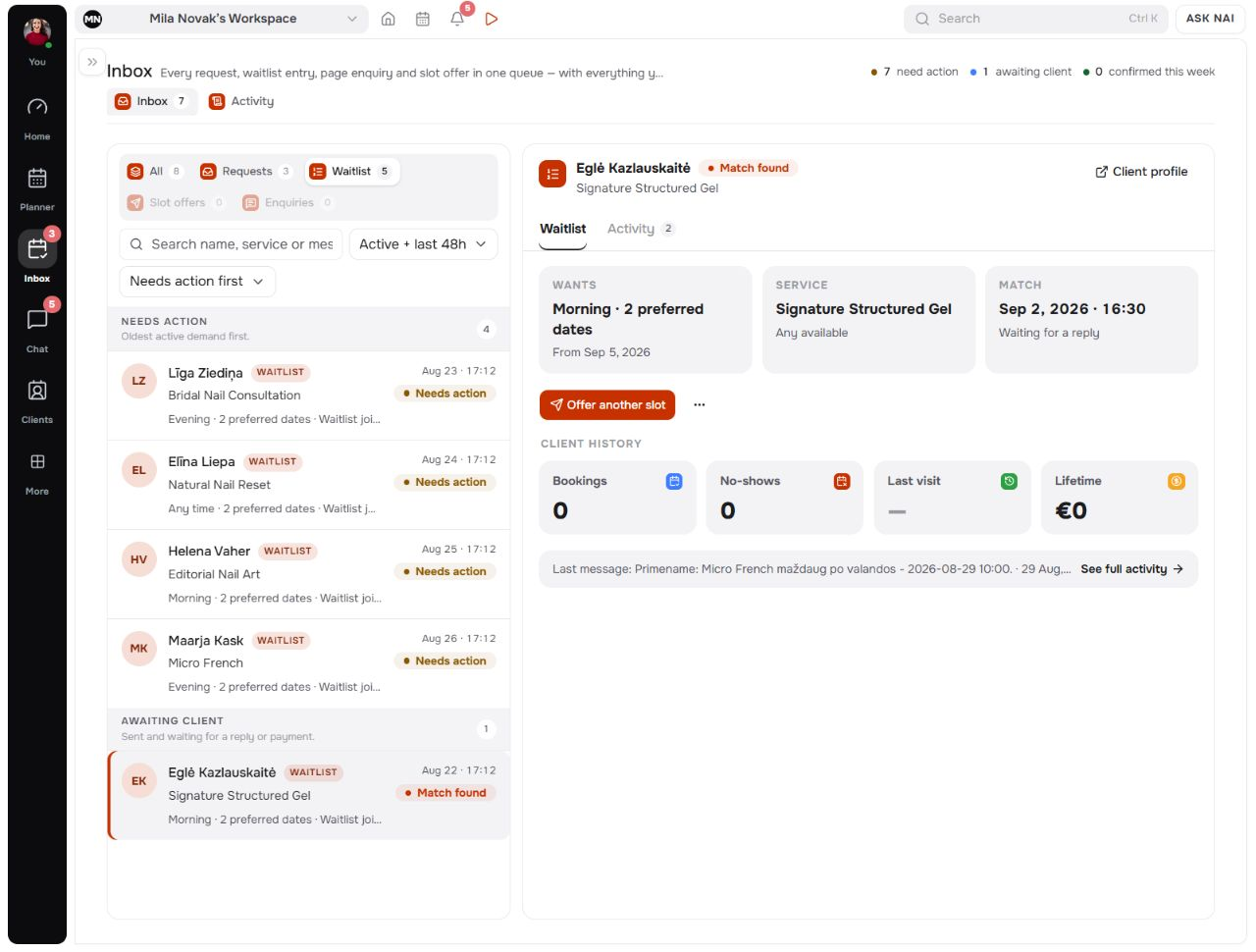Click the global Search field

1035,19
